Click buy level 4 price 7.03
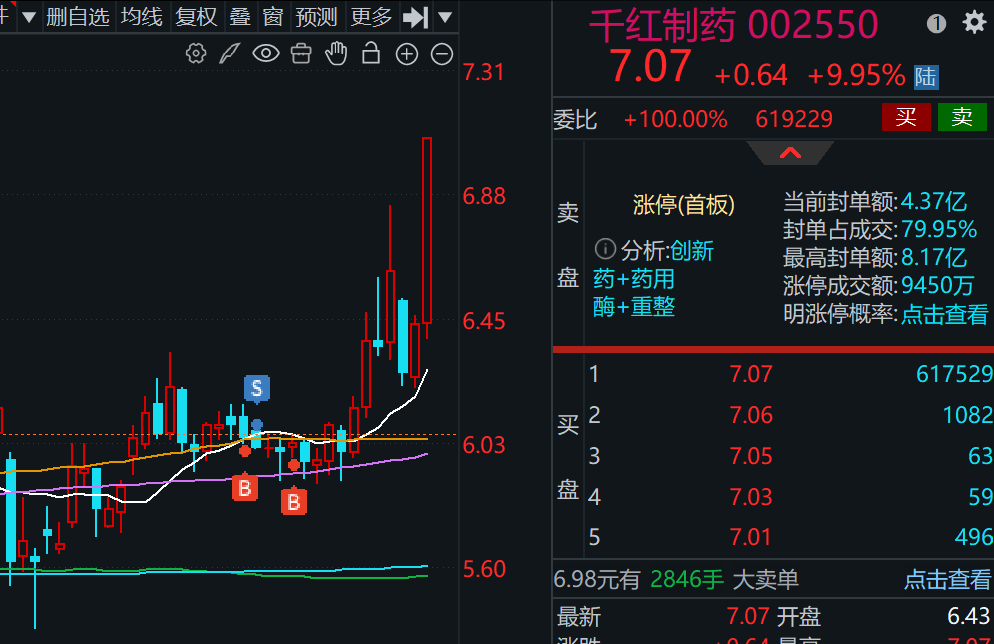 (x=751, y=497)
